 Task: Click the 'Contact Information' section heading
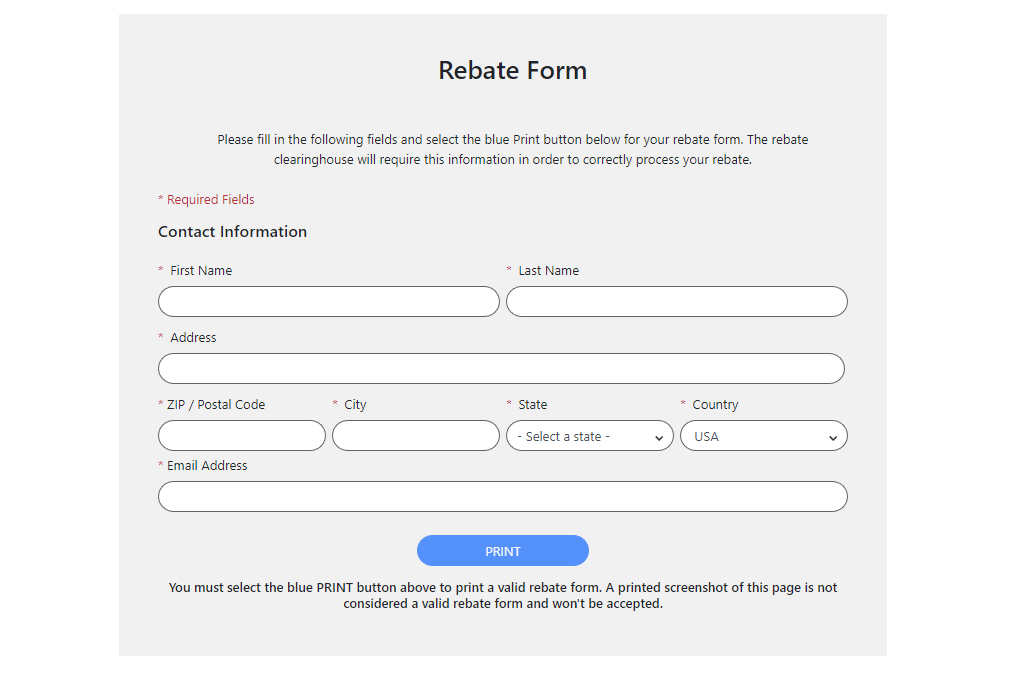click(x=232, y=232)
